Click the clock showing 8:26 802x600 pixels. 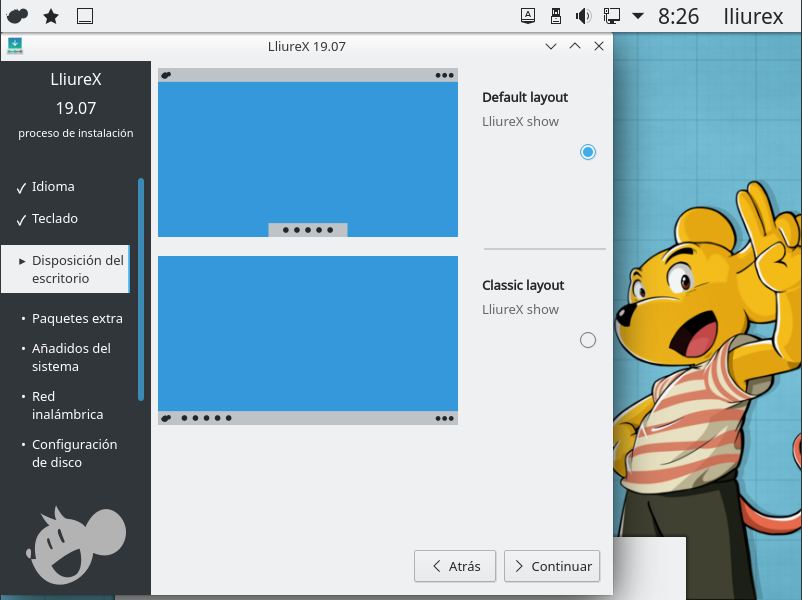[679, 16]
